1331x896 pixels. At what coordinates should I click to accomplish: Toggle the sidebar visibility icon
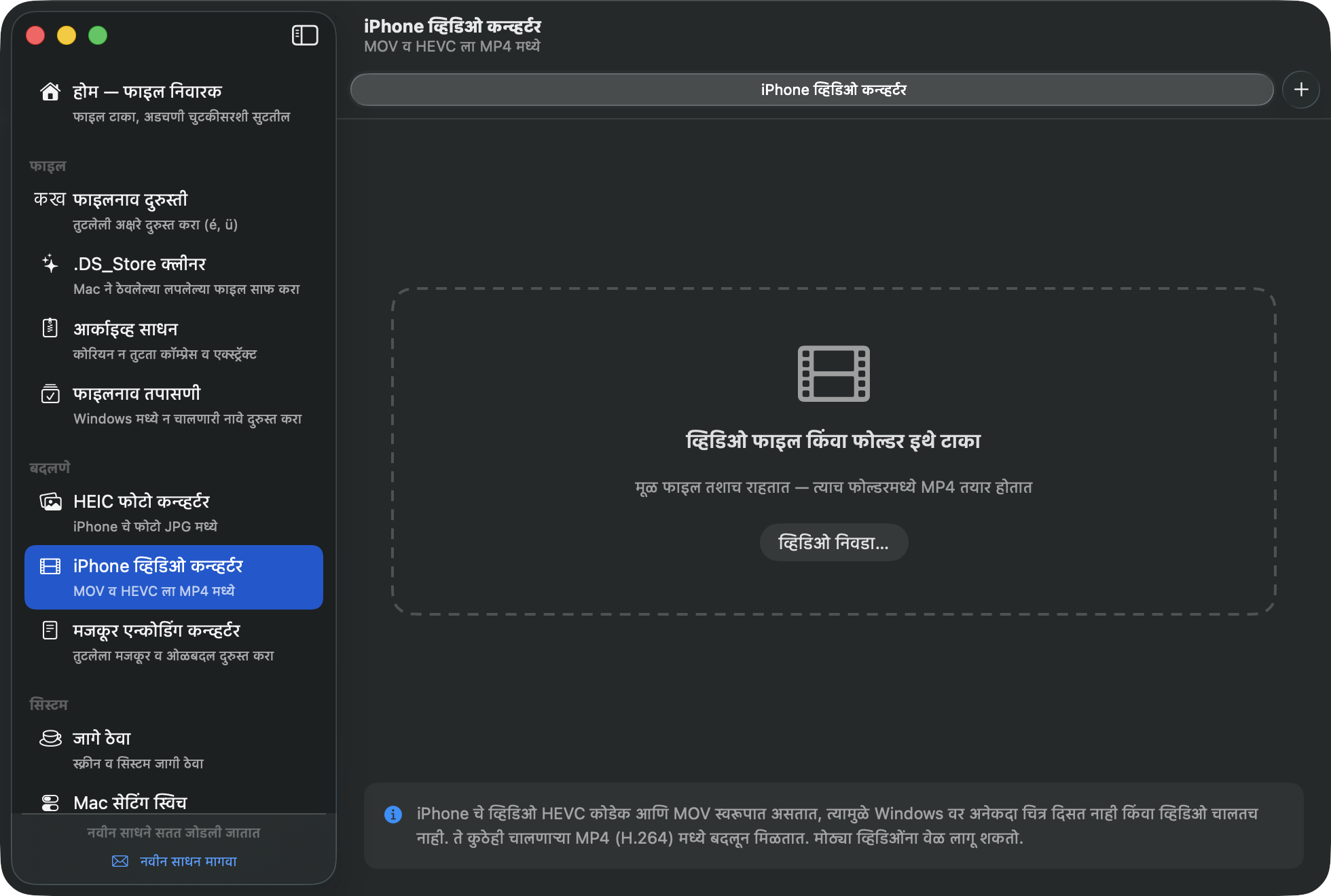(305, 35)
